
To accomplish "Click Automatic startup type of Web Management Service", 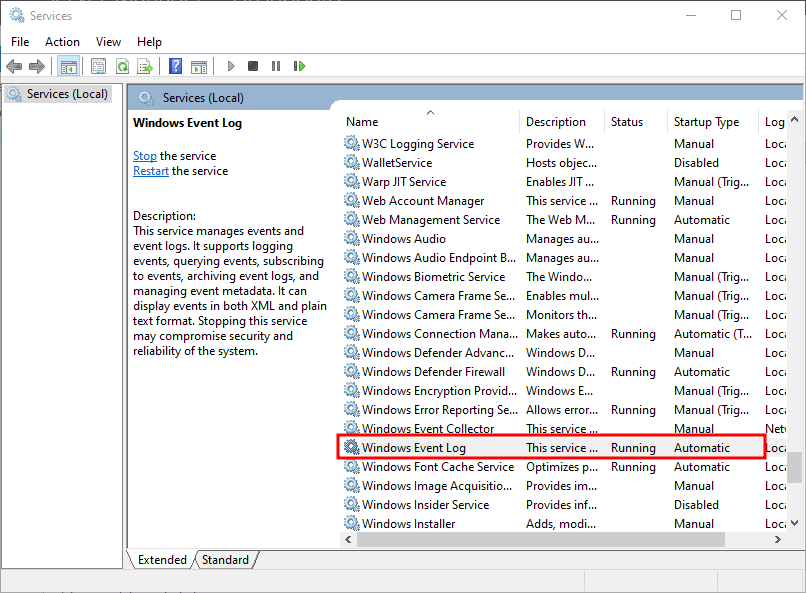I will tap(702, 219).
